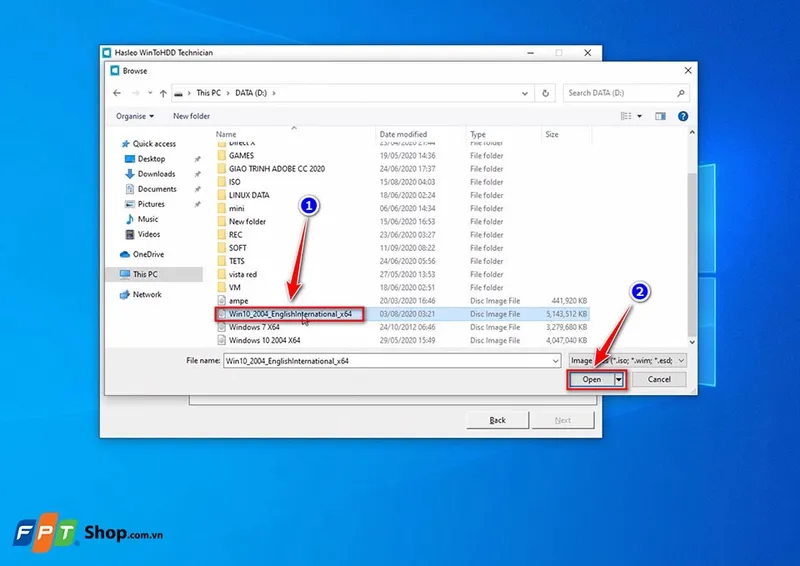The height and width of the screenshot is (566, 800).
Task: Sort files by Size column header
Action: click(552, 134)
